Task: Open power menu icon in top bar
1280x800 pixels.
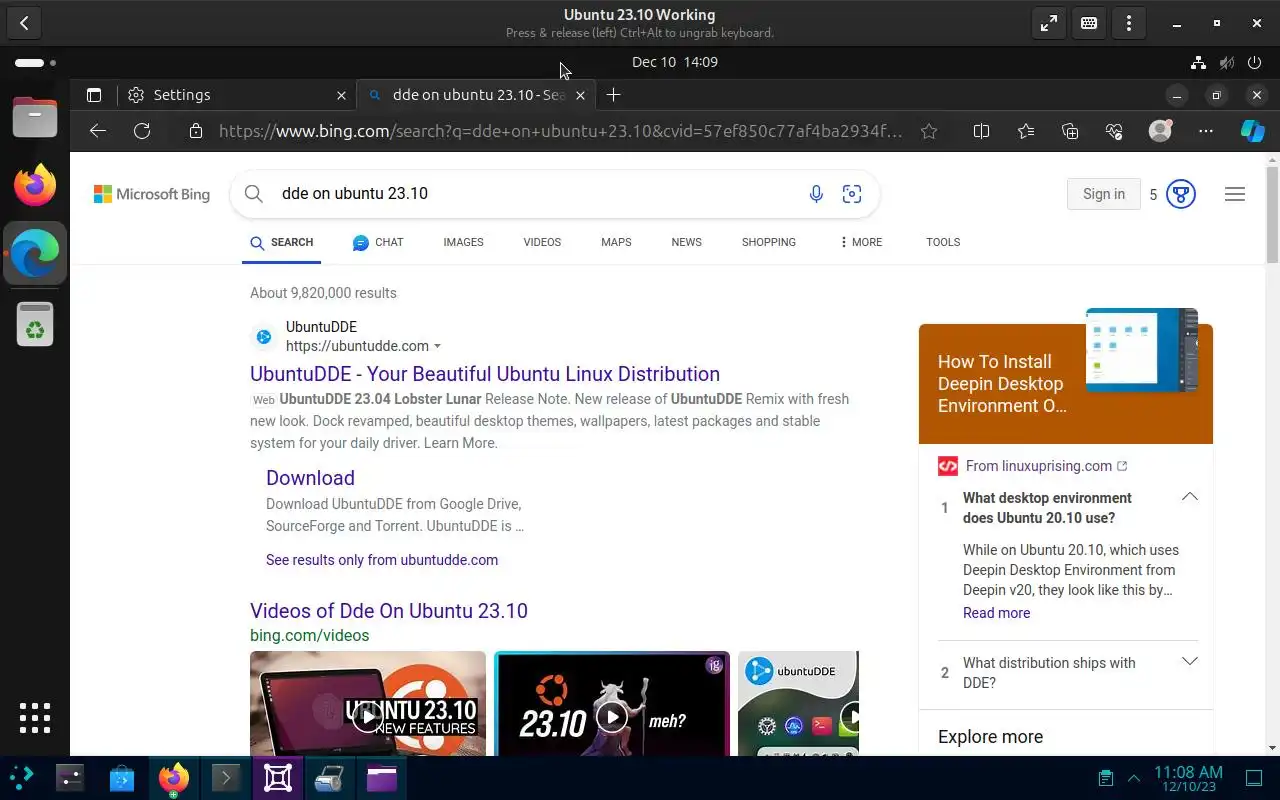Action: (x=1255, y=62)
